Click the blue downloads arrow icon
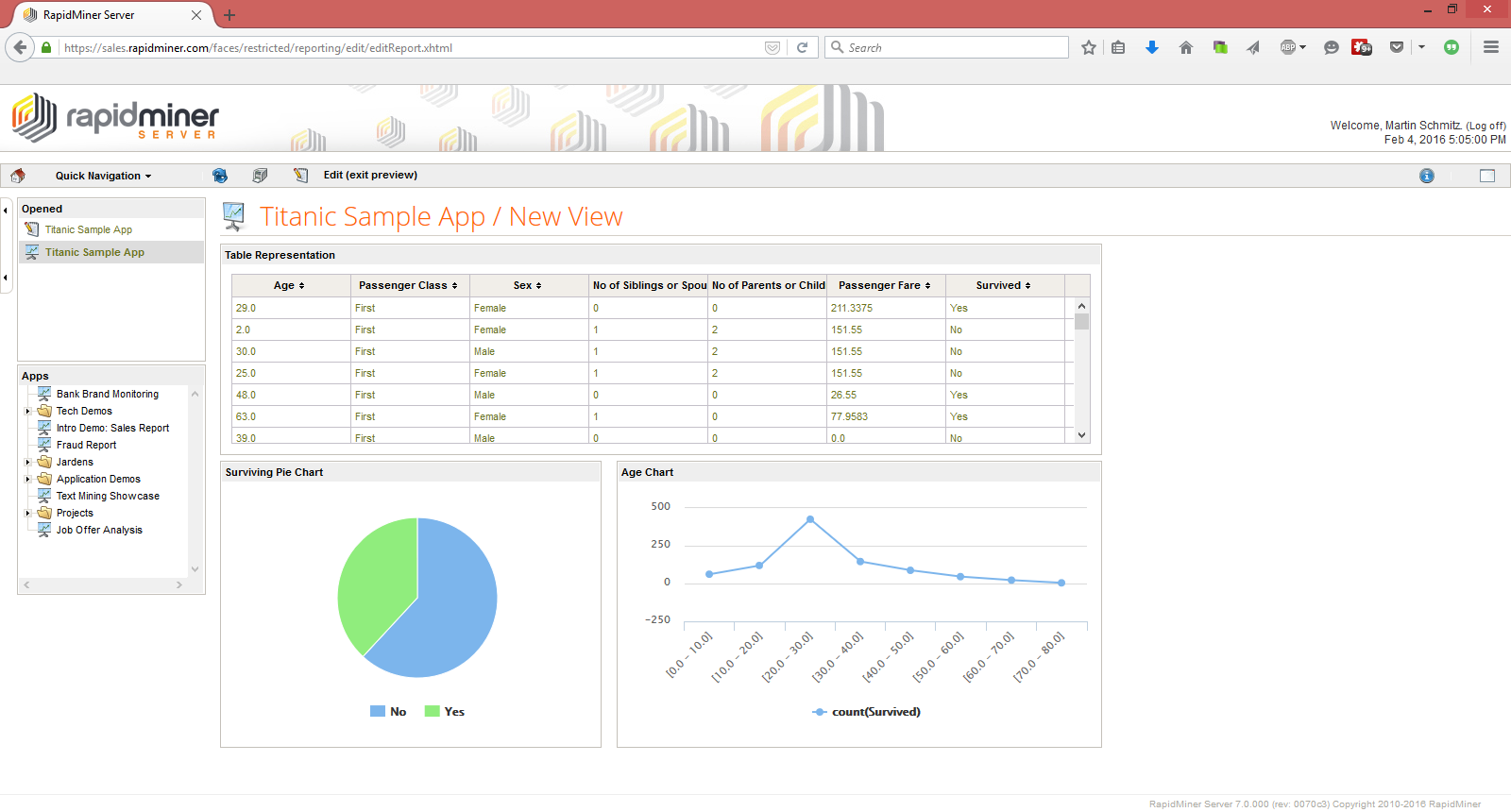This screenshot has width=1511, height=812. pyautogui.click(x=1151, y=47)
